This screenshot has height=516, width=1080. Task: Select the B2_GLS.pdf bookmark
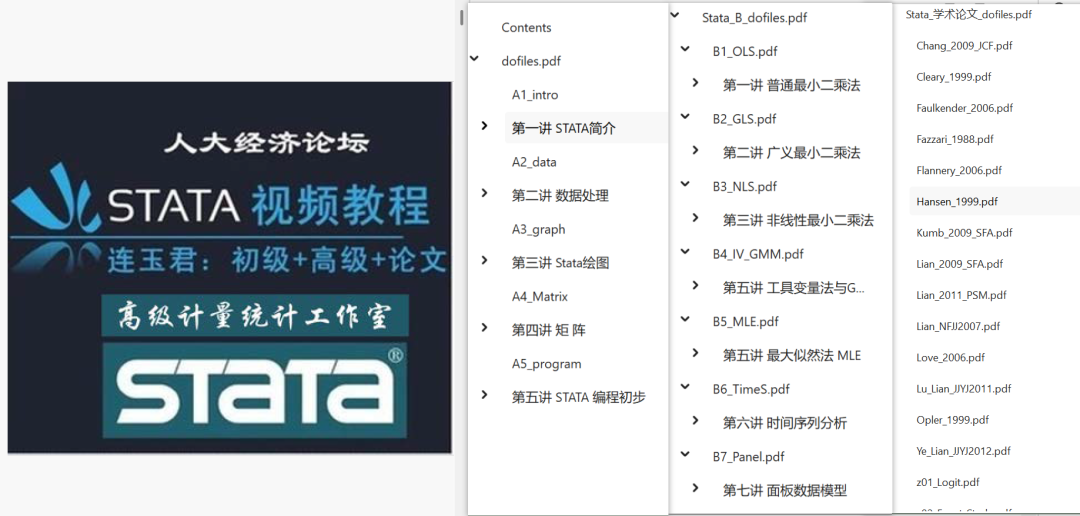(744, 119)
